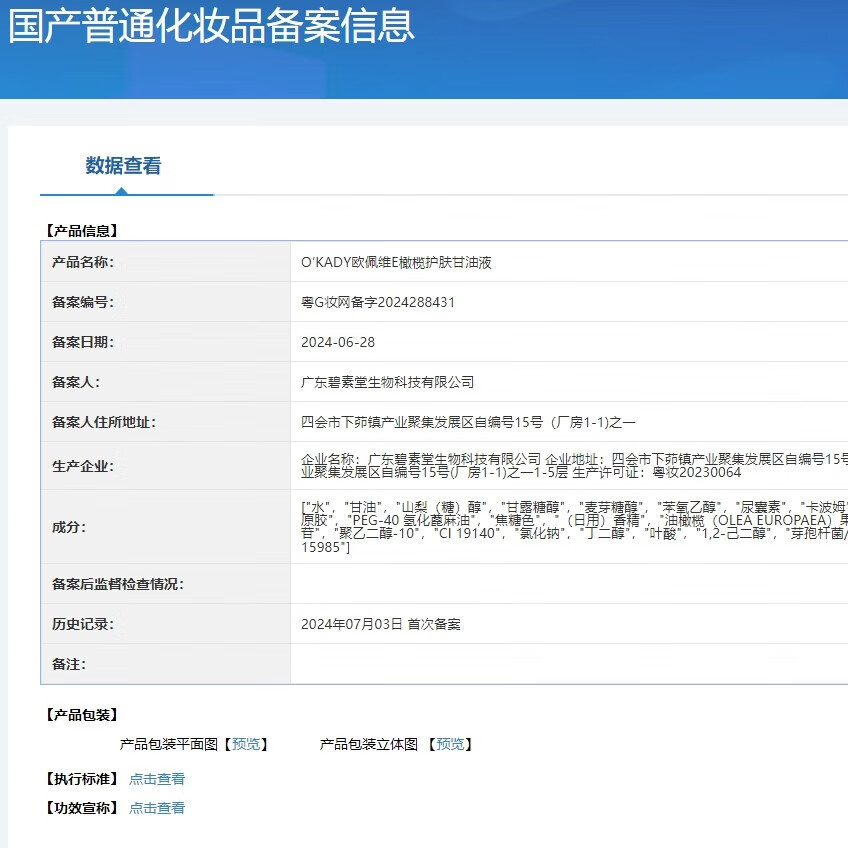Select the filer name 广东碧素堂生物科技有限公司
The image size is (848, 848).
tap(387, 382)
